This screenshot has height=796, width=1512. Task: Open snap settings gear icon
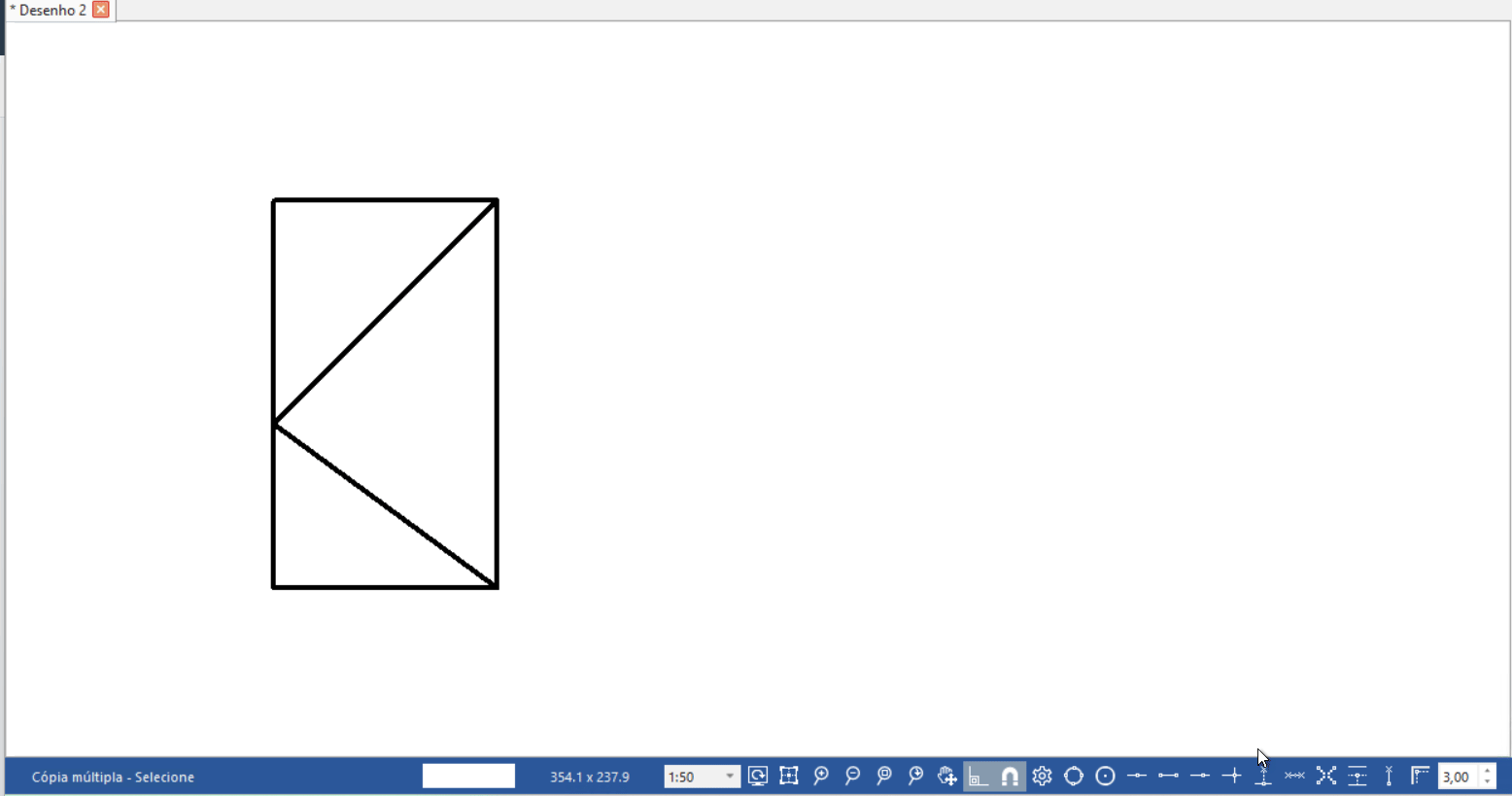pos(1042,776)
